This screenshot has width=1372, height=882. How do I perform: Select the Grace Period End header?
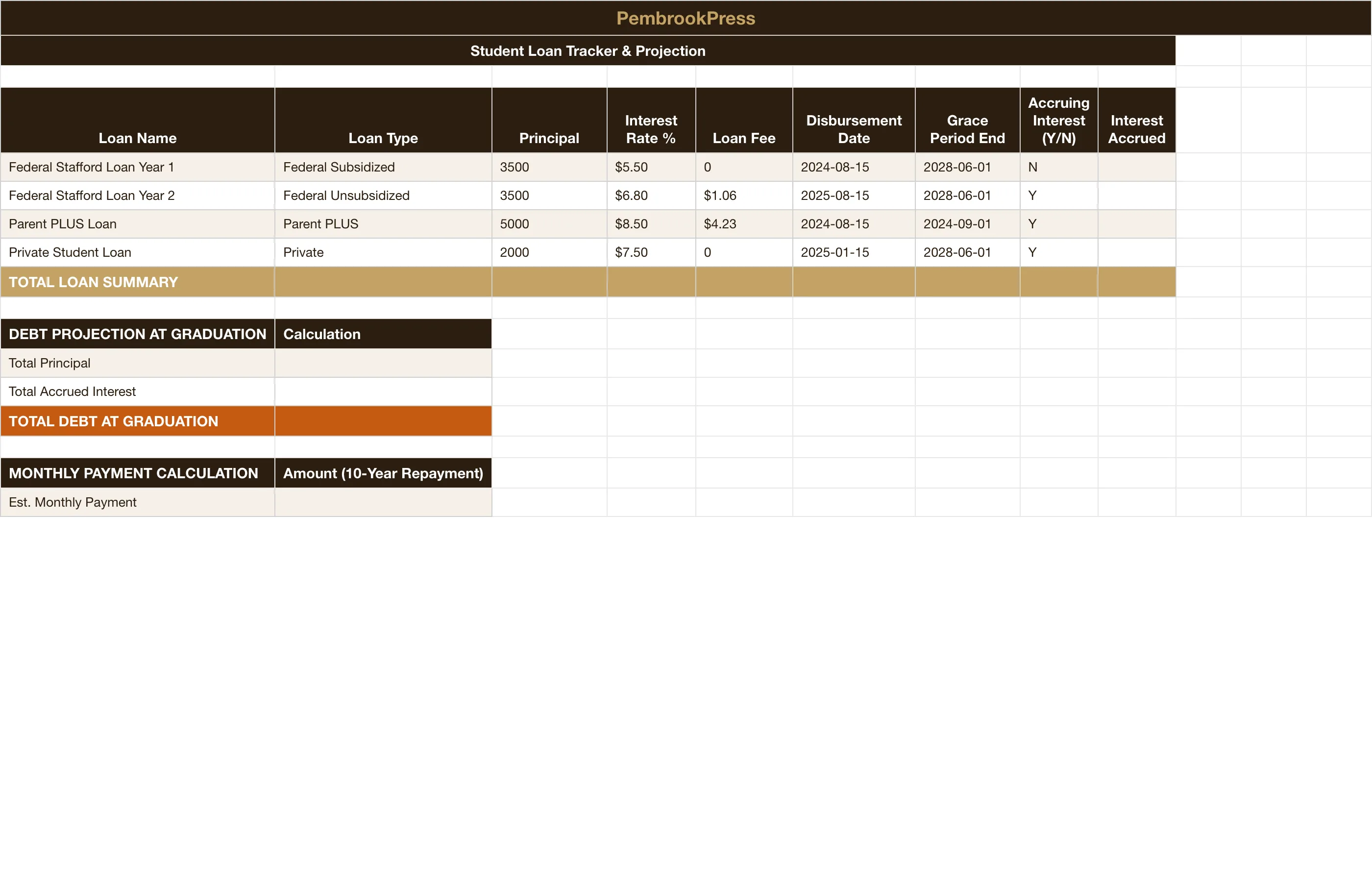pos(967,120)
